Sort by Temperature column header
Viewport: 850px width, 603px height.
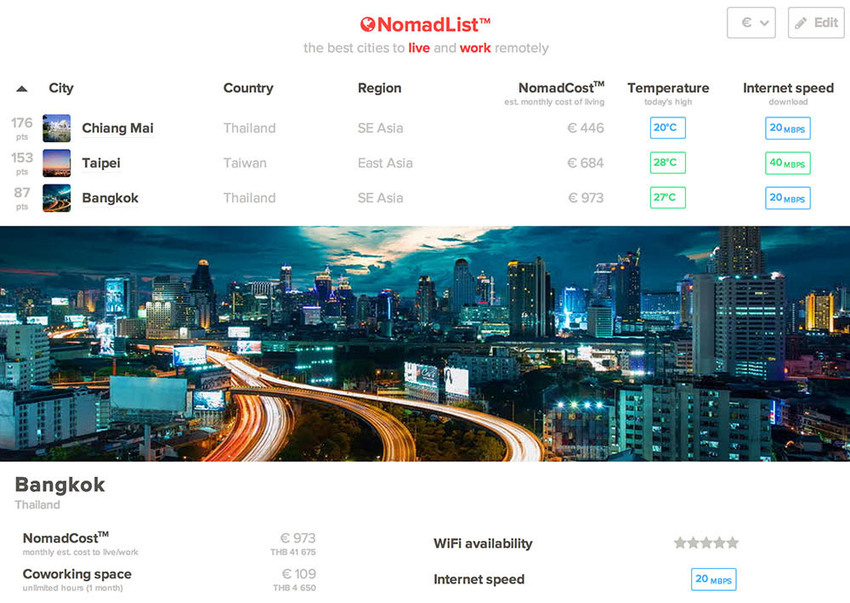coord(668,88)
